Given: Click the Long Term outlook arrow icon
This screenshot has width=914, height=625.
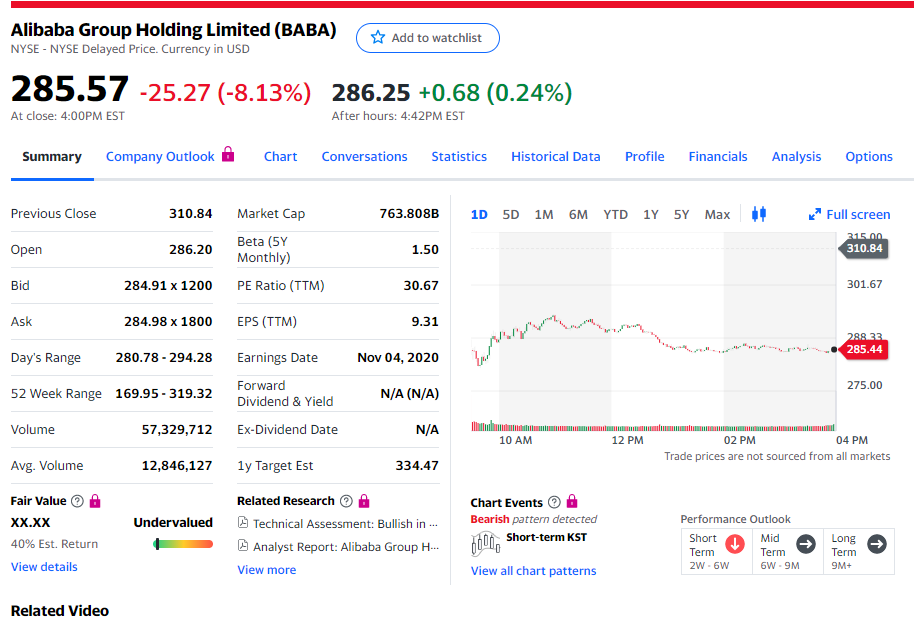Looking at the screenshot, I should [x=876, y=544].
